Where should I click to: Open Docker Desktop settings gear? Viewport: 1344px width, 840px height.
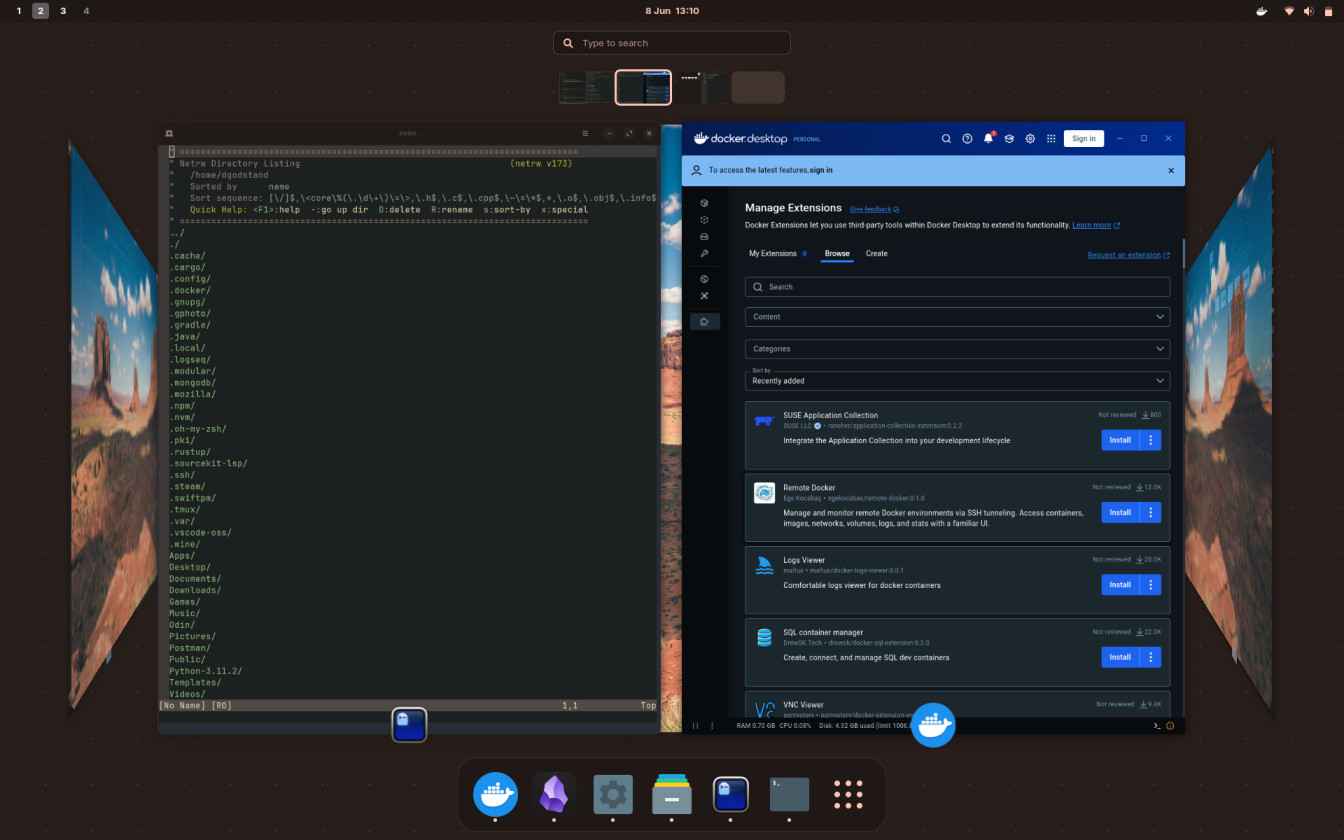pos(1030,139)
